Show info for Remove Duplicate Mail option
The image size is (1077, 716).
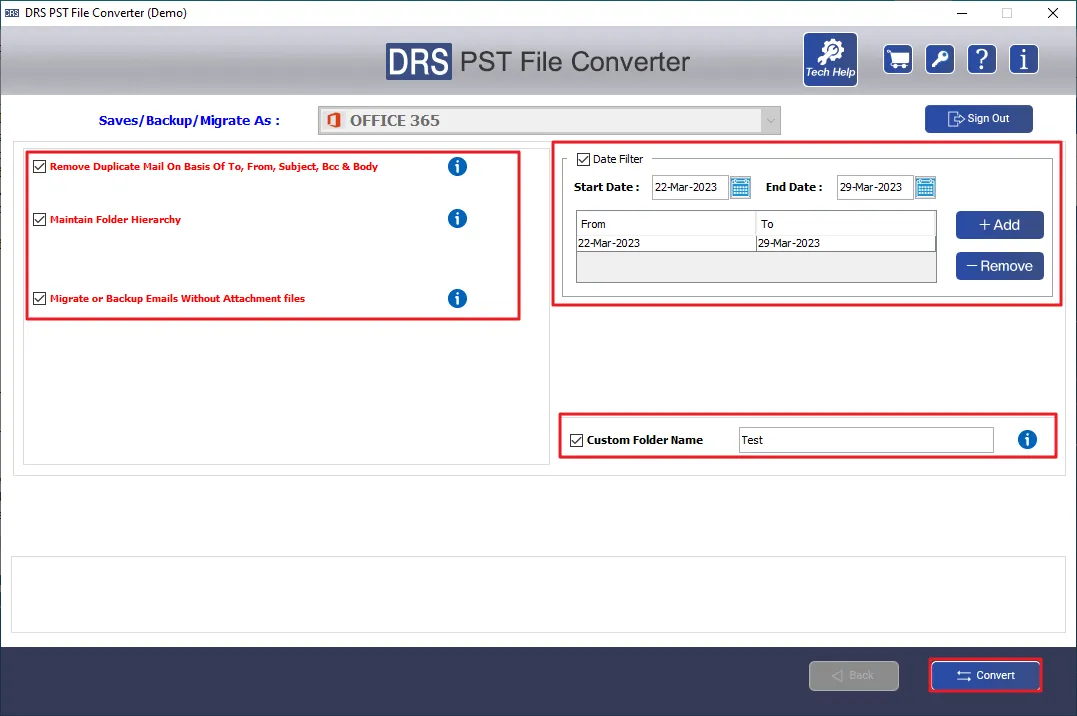(457, 166)
